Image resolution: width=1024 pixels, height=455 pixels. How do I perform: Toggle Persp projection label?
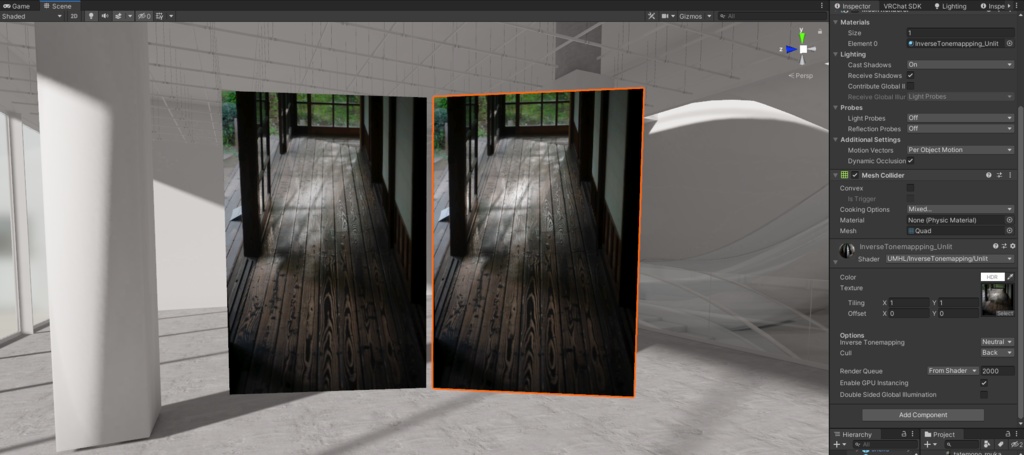tap(801, 76)
